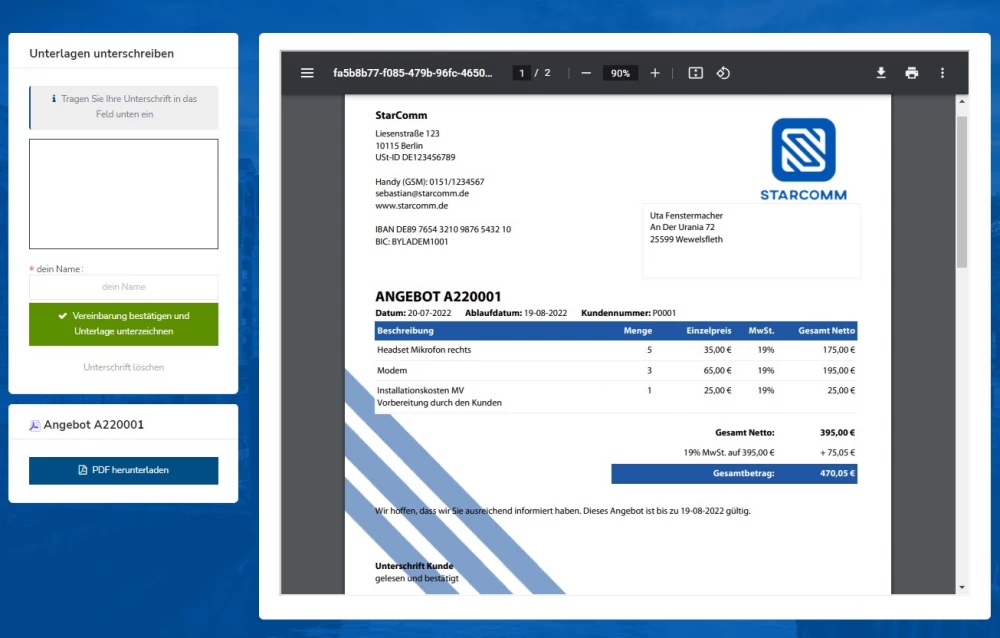
Task: Open the PDF viewer more actions menu
Action: pyautogui.click(x=942, y=73)
